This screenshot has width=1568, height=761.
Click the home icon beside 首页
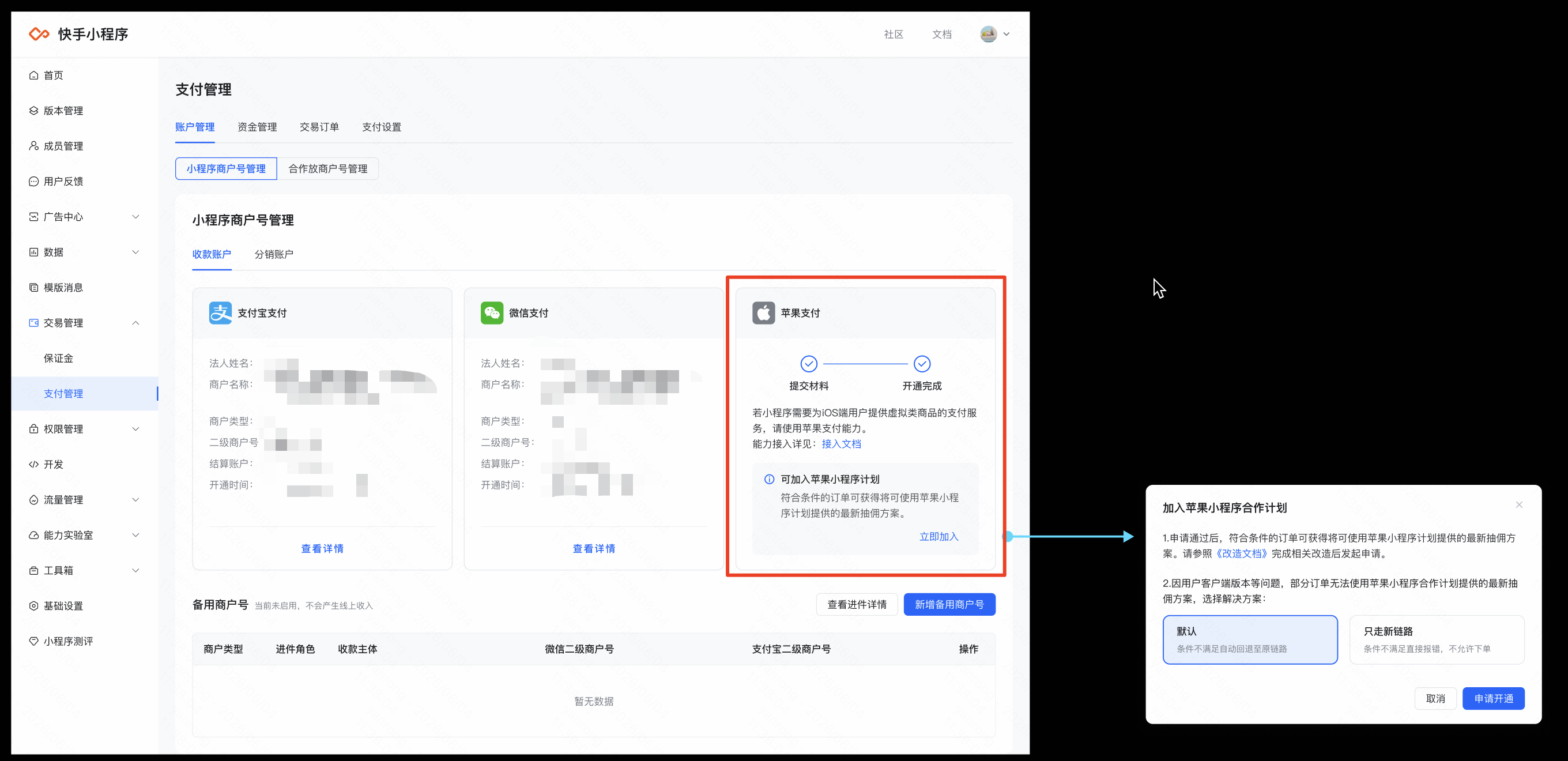(x=33, y=76)
